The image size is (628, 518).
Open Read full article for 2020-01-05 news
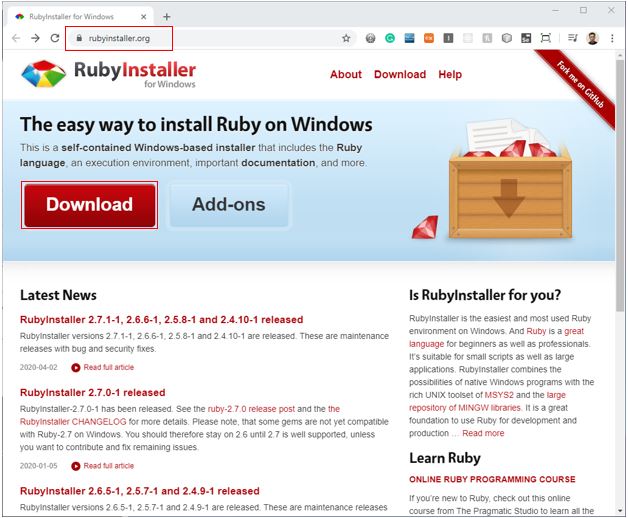click(109, 466)
